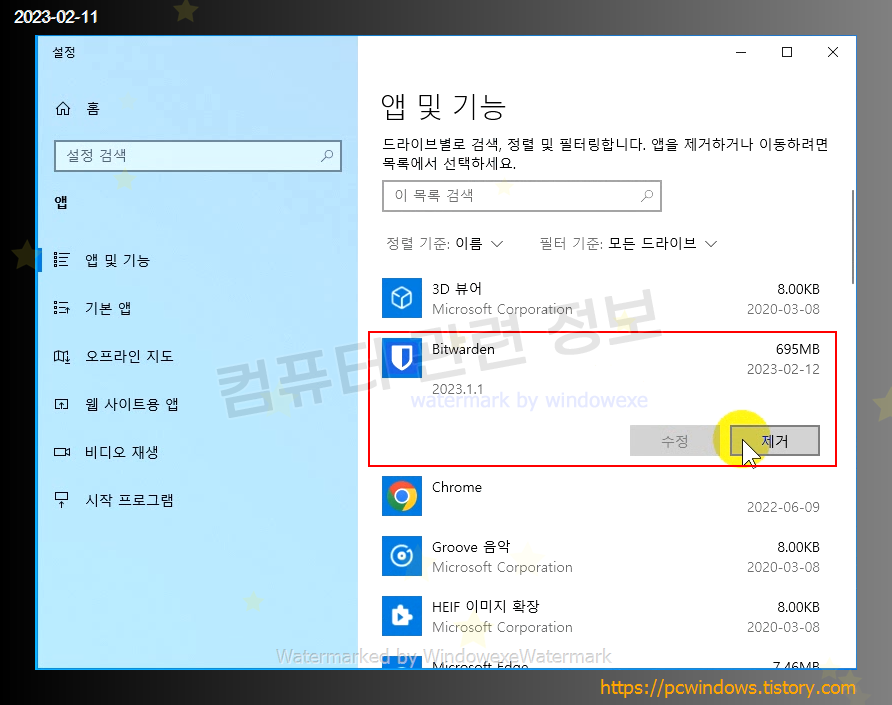Open the 정렬 기준: 이름 dropdown
The width and height of the screenshot is (892, 705).
445,244
